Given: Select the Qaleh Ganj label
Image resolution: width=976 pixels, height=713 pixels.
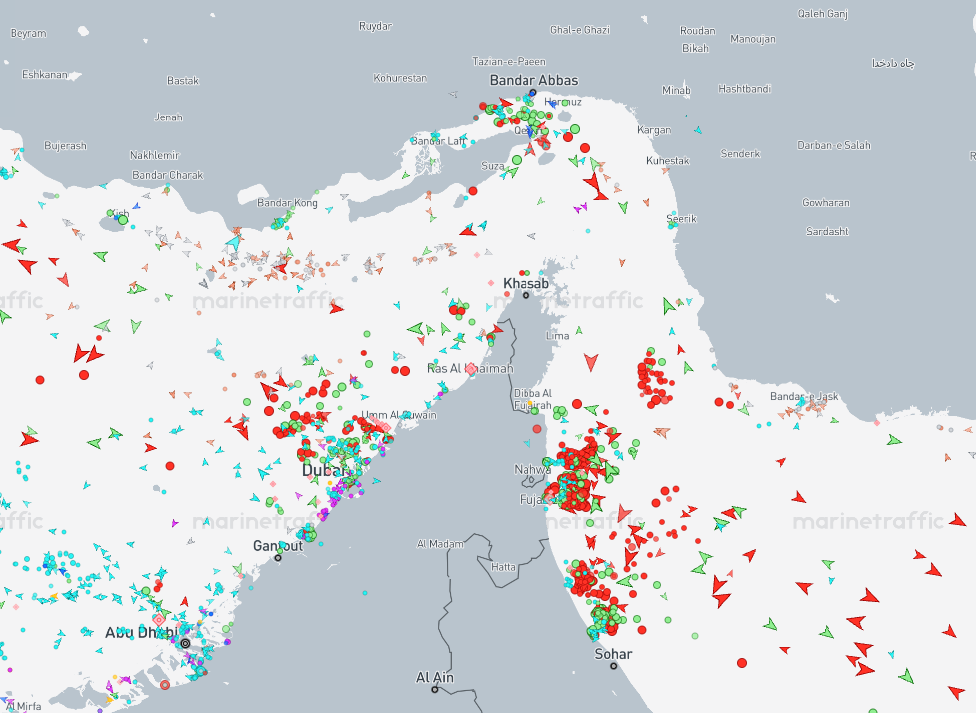Looking at the screenshot, I should (x=823, y=14).
